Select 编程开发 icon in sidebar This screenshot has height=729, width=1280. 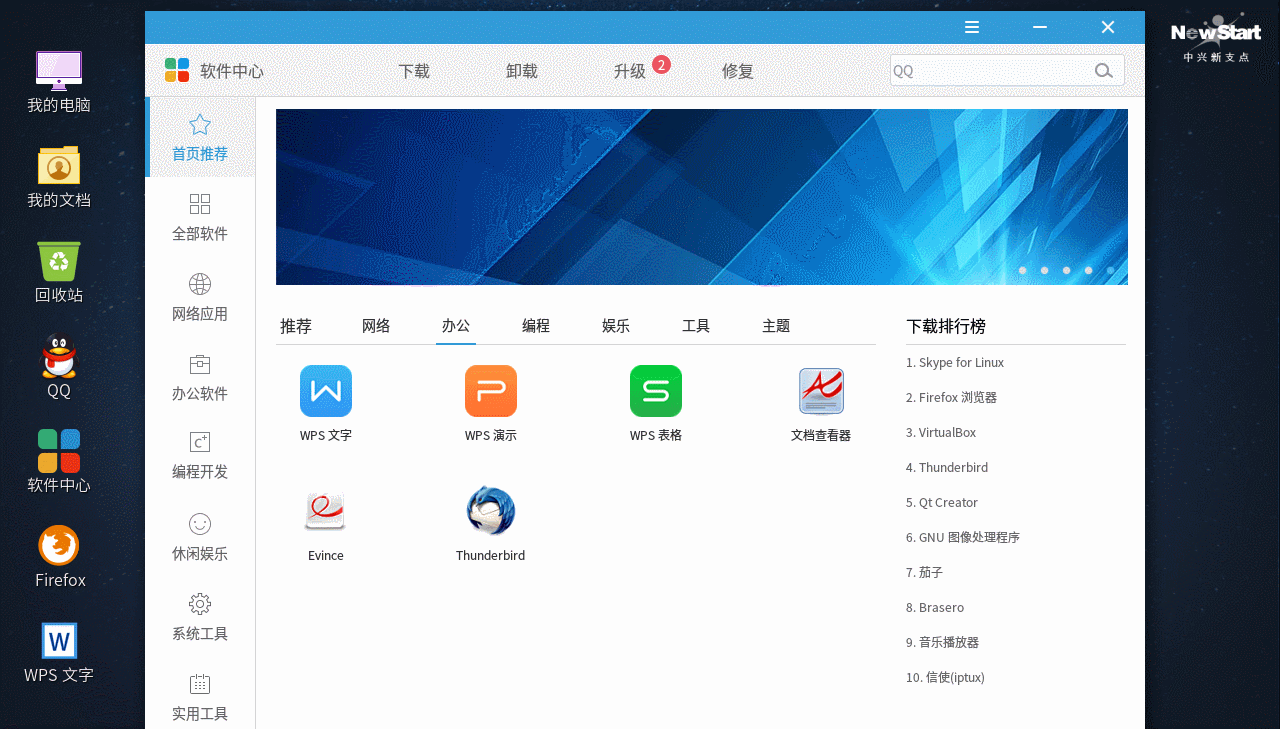[x=200, y=442]
